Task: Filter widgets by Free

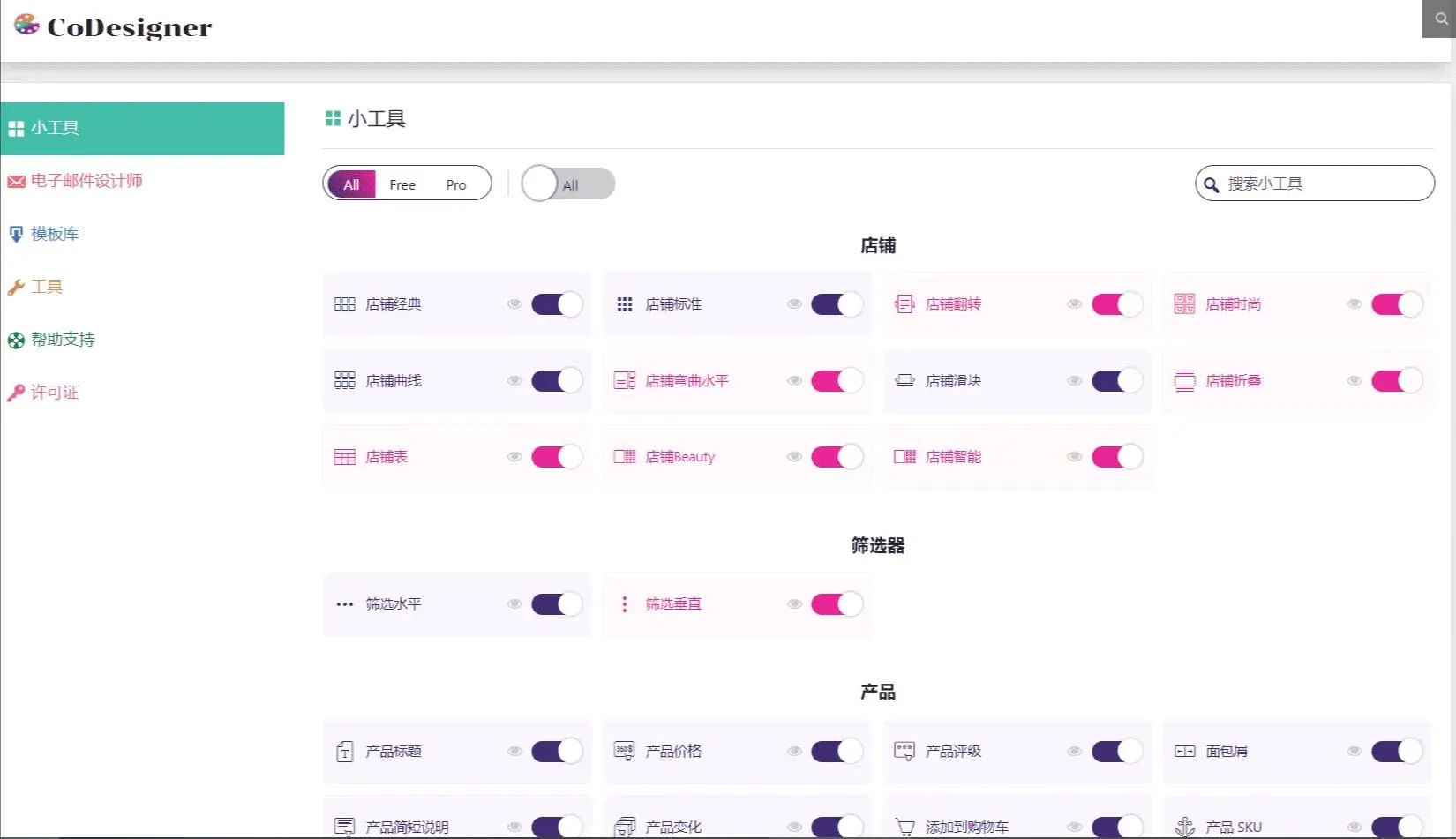Action: [x=402, y=184]
